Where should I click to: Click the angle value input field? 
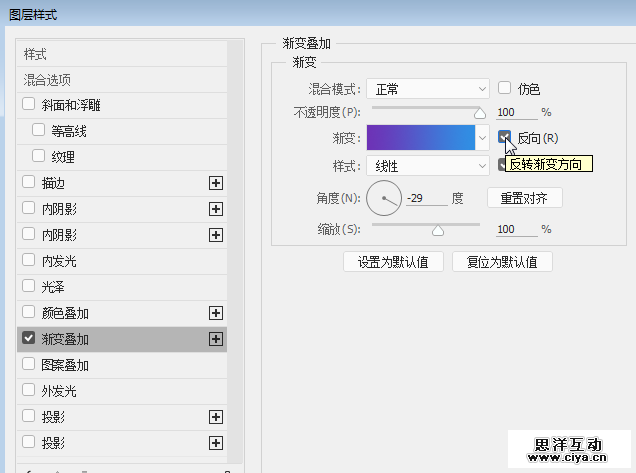click(427, 198)
